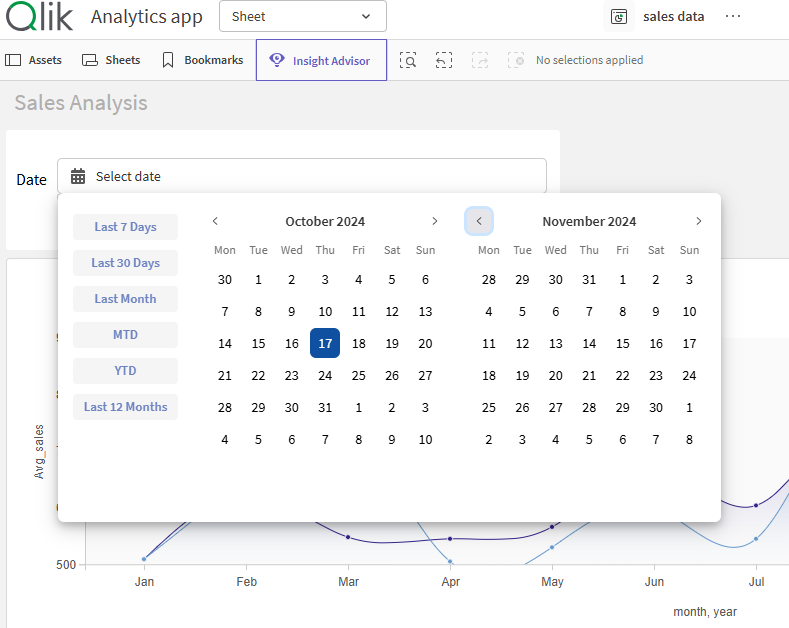Click the sales data app icon

coord(620,17)
